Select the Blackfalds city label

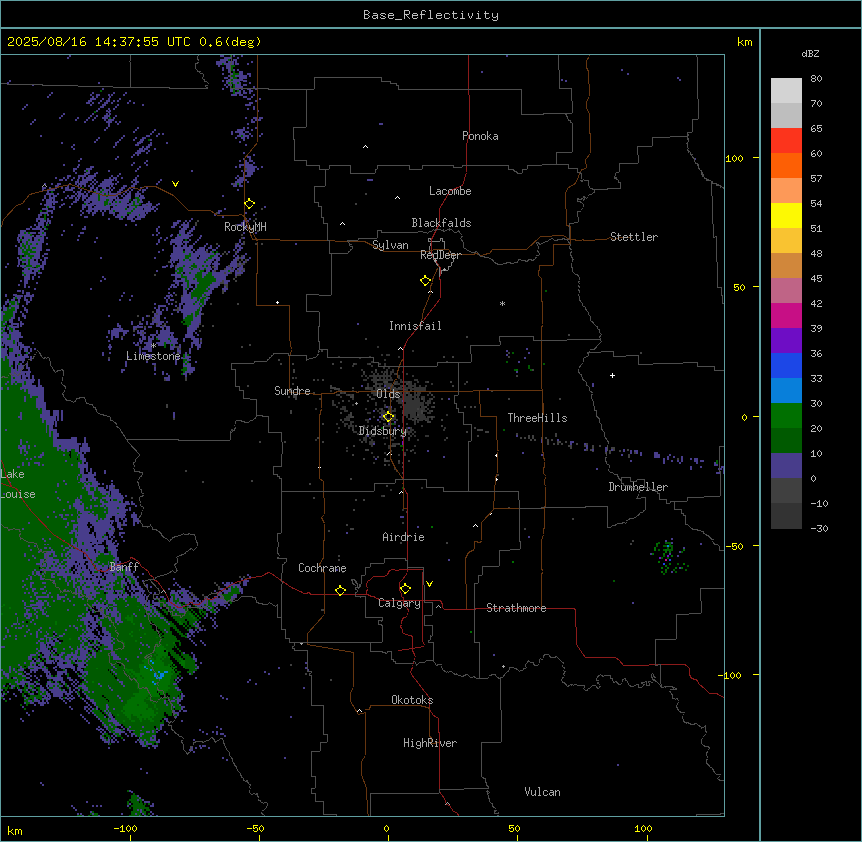(x=441, y=223)
